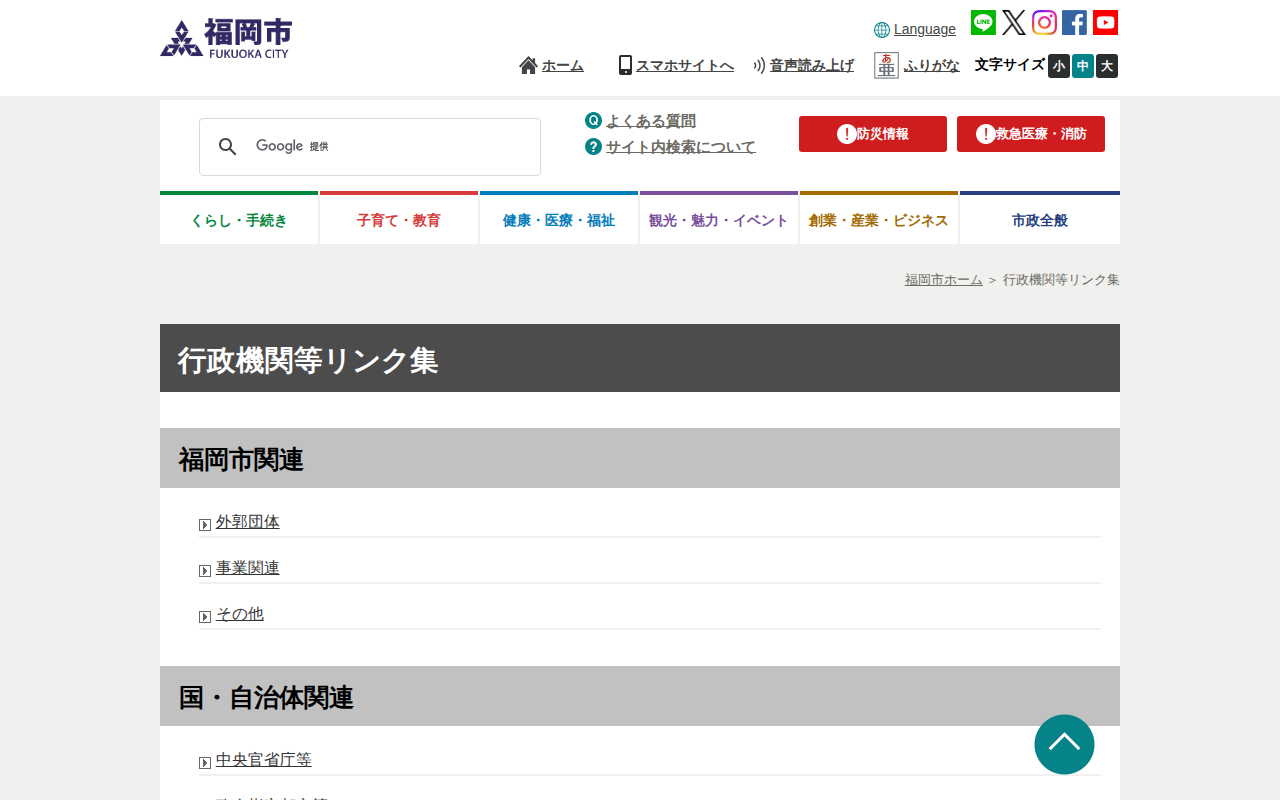Open the くらし・手続き menu tab
The width and height of the screenshot is (1280, 800).
pyautogui.click(x=239, y=218)
